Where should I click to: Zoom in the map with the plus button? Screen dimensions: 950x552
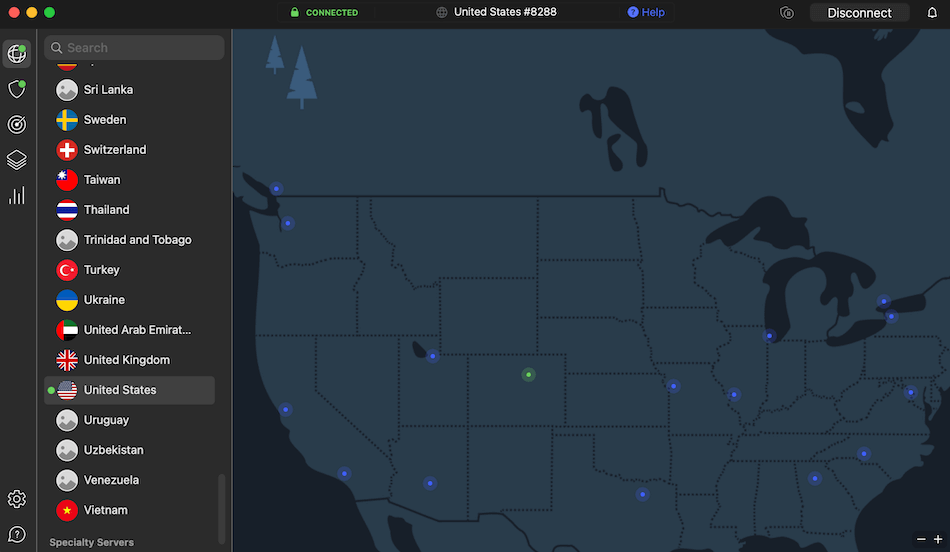click(x=938, y=539)
